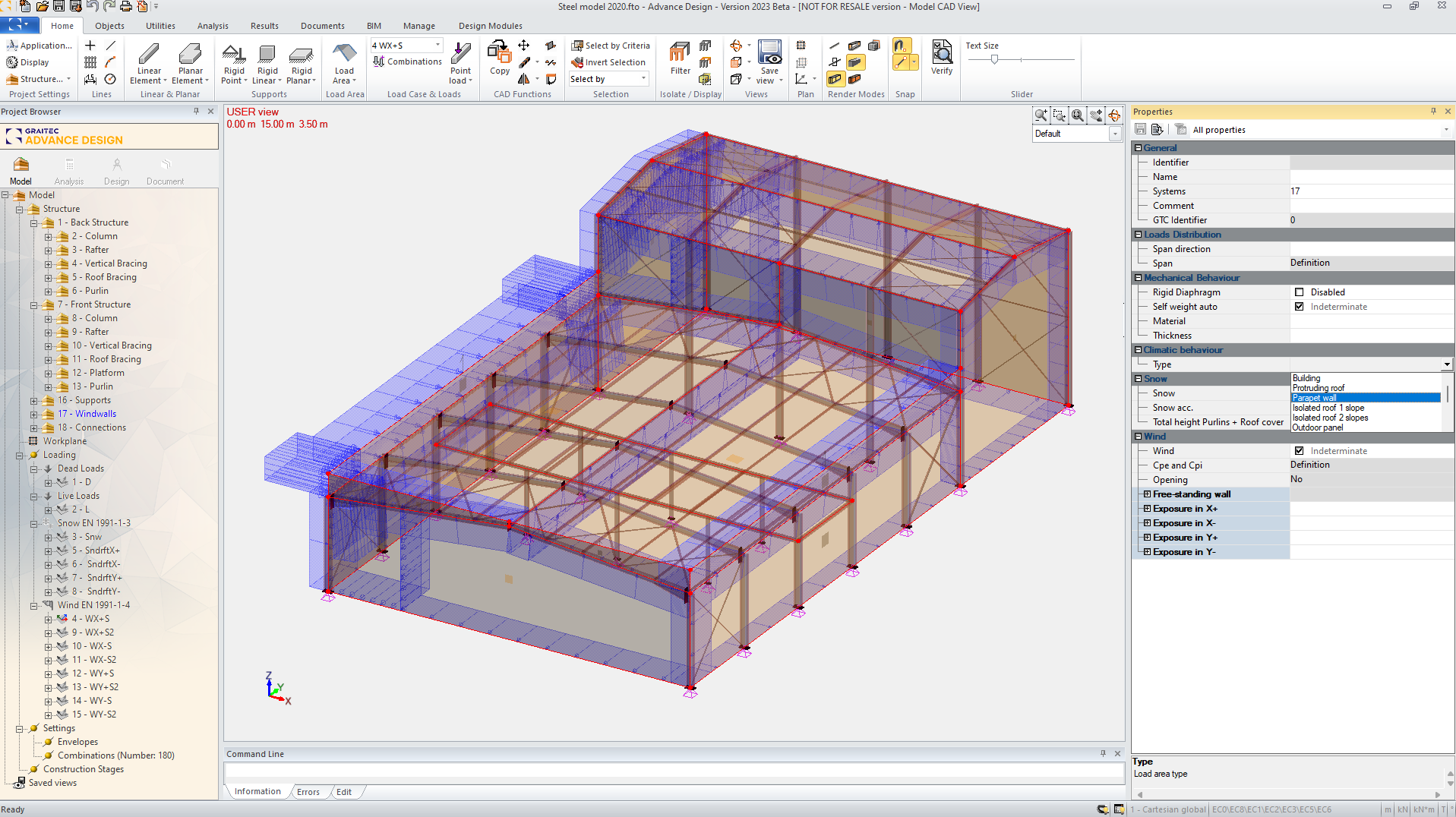Expand the Free-standing wall section

(1147, 494)
